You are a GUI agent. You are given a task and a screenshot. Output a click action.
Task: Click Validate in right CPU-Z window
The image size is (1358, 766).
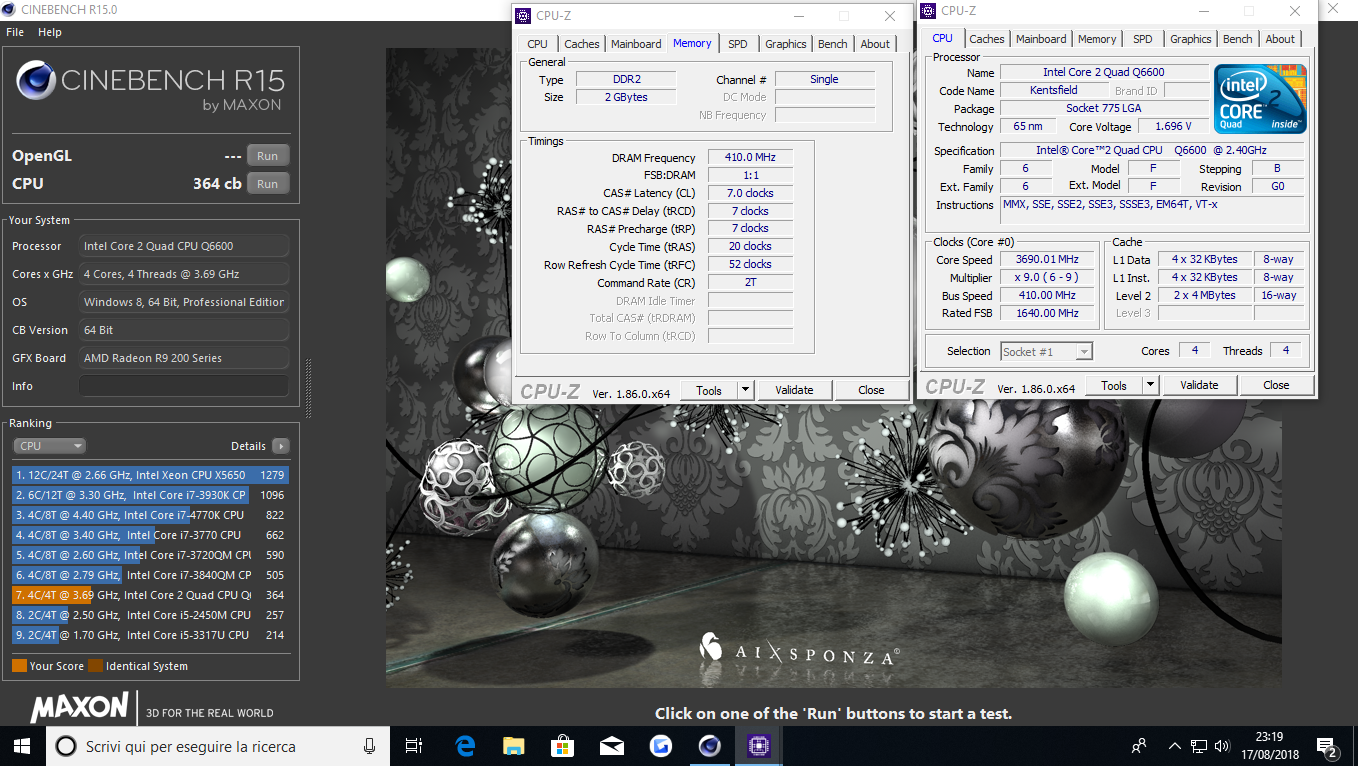tap(1199, 385)
